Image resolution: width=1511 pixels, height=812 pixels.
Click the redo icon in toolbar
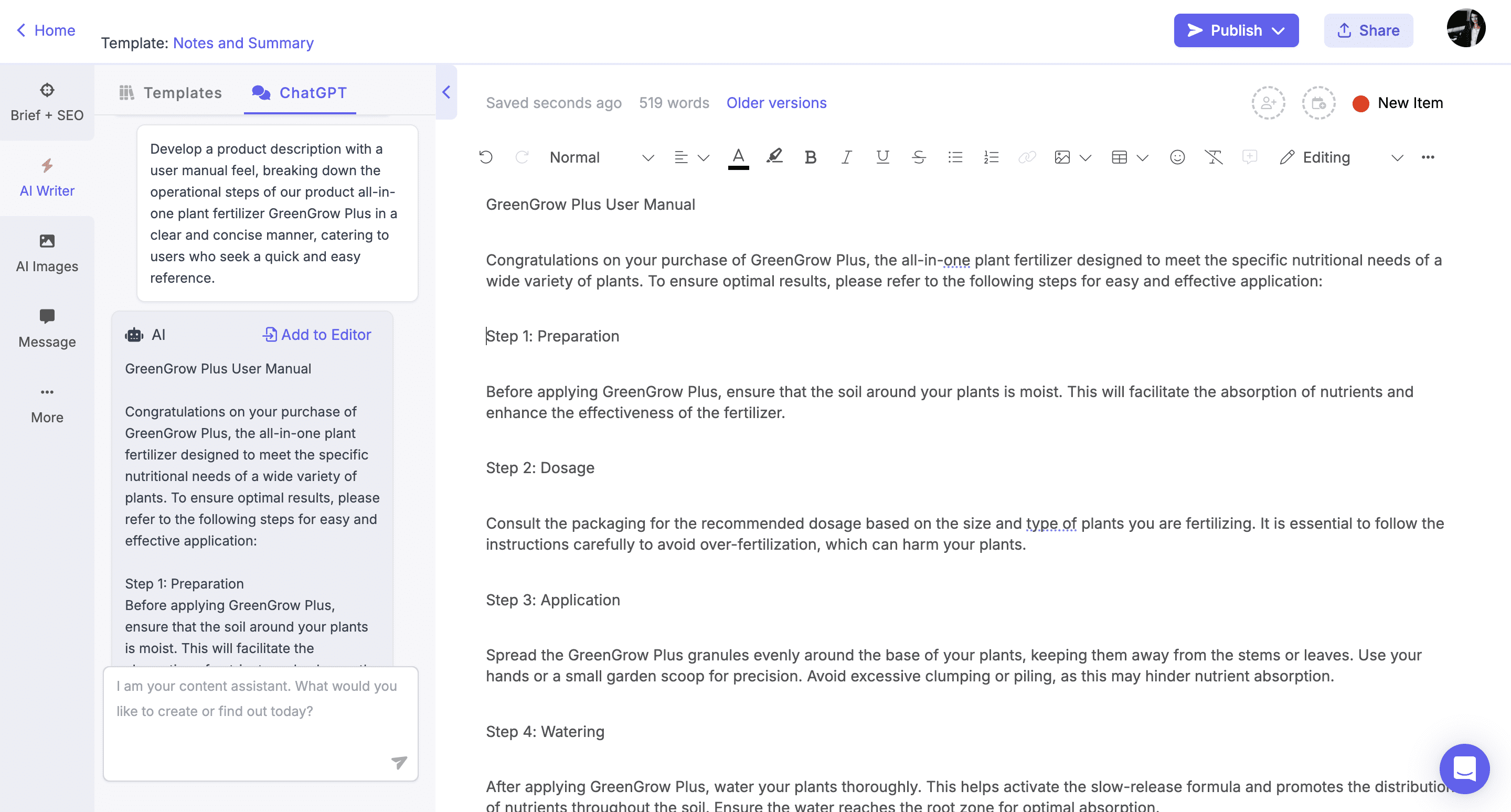[x=522, y=157]
